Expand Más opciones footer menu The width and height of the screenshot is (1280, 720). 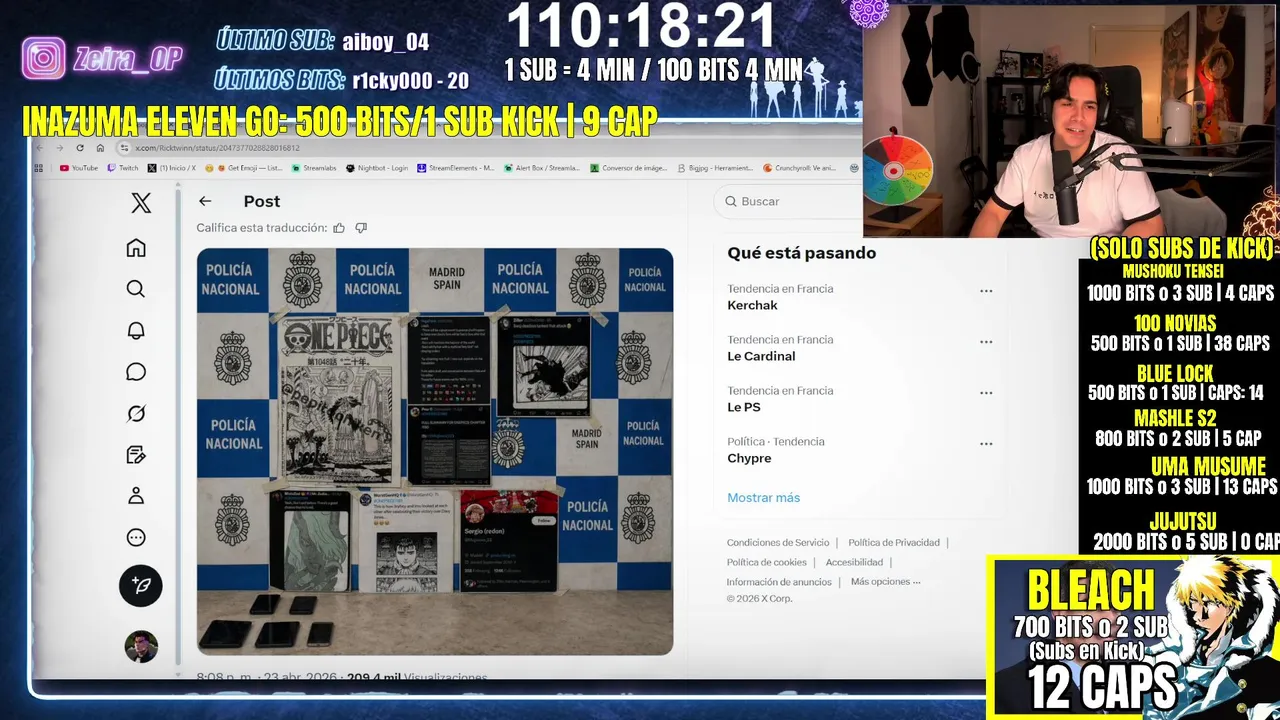tap(885, 582)
